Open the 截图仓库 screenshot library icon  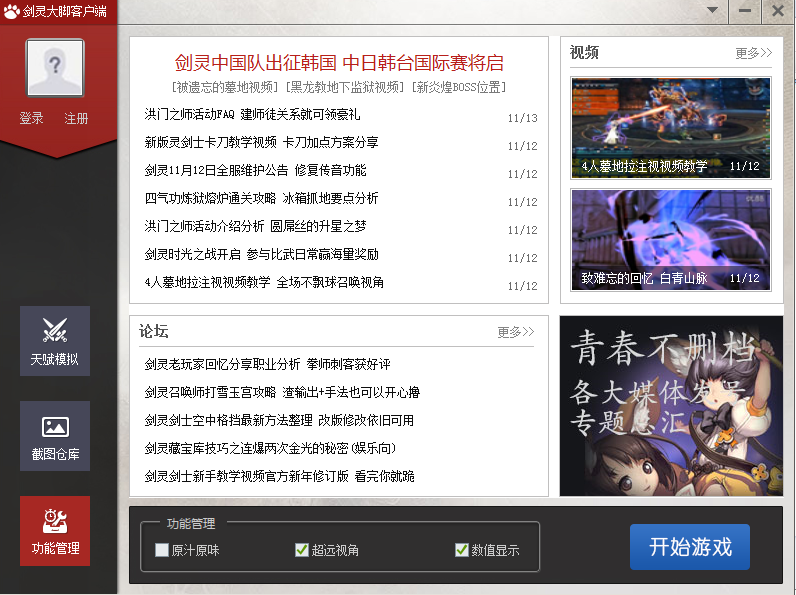(x=55, y=436)
